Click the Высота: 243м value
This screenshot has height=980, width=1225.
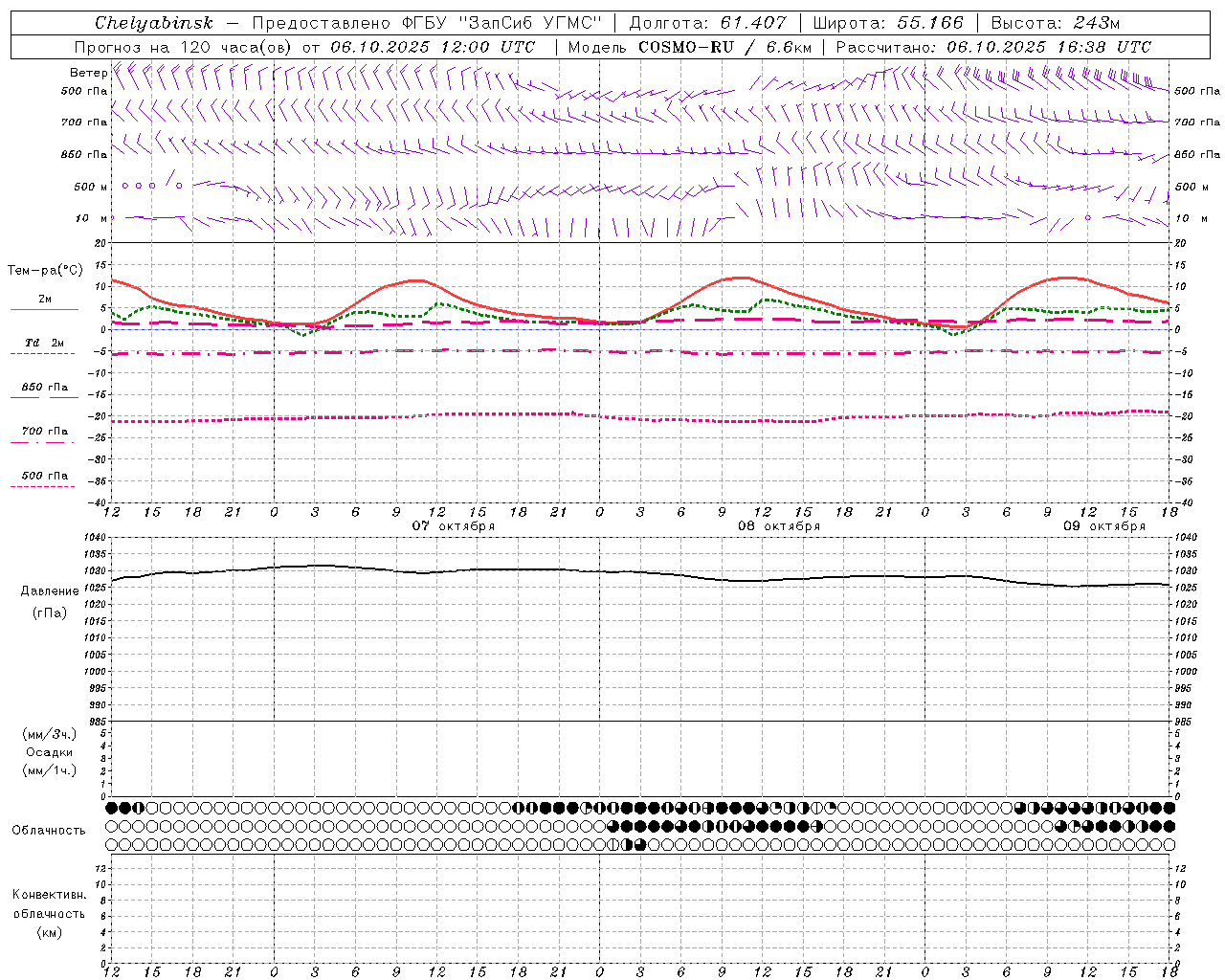1056,23
